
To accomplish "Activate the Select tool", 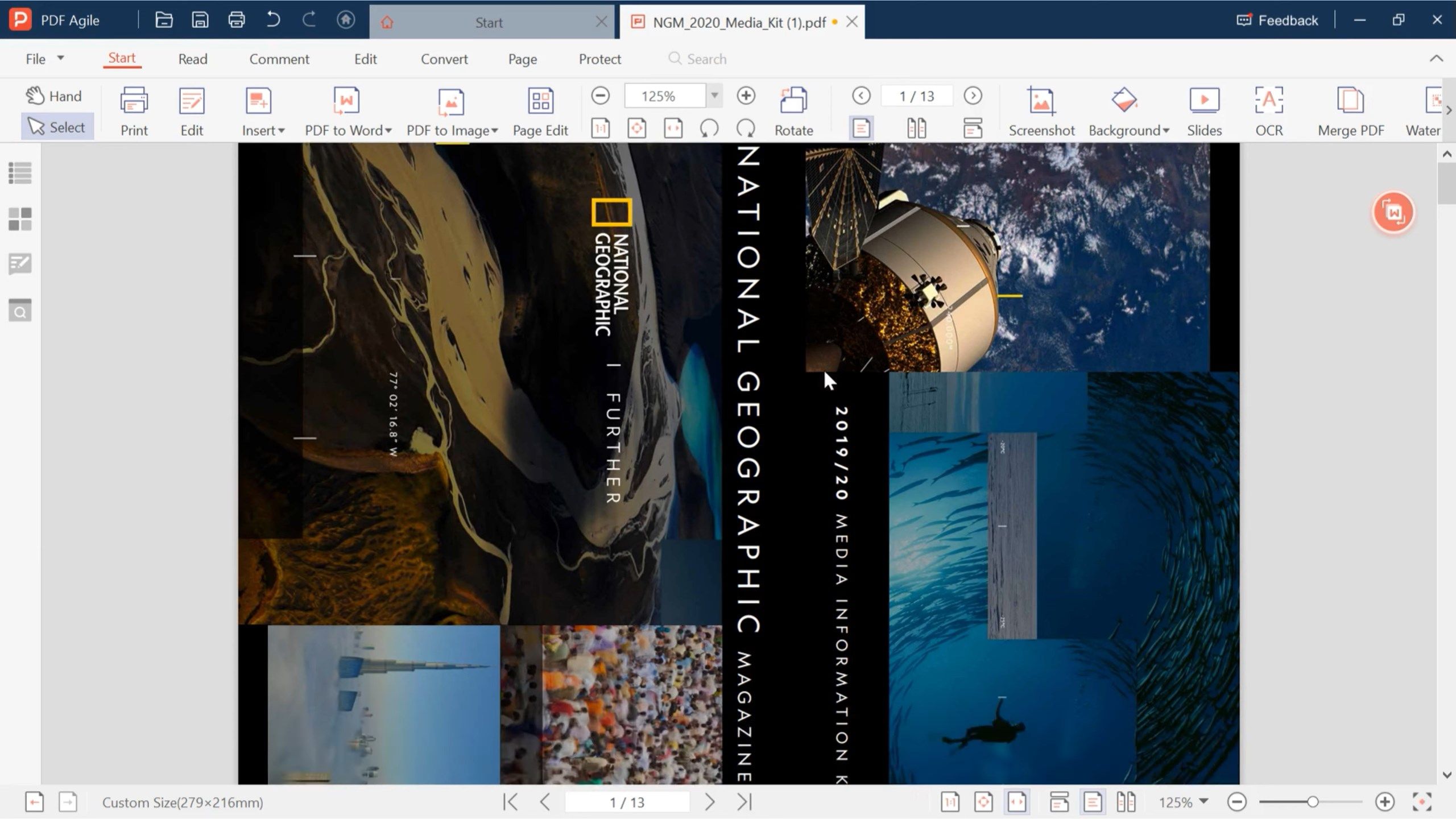I will click(57, 127).
